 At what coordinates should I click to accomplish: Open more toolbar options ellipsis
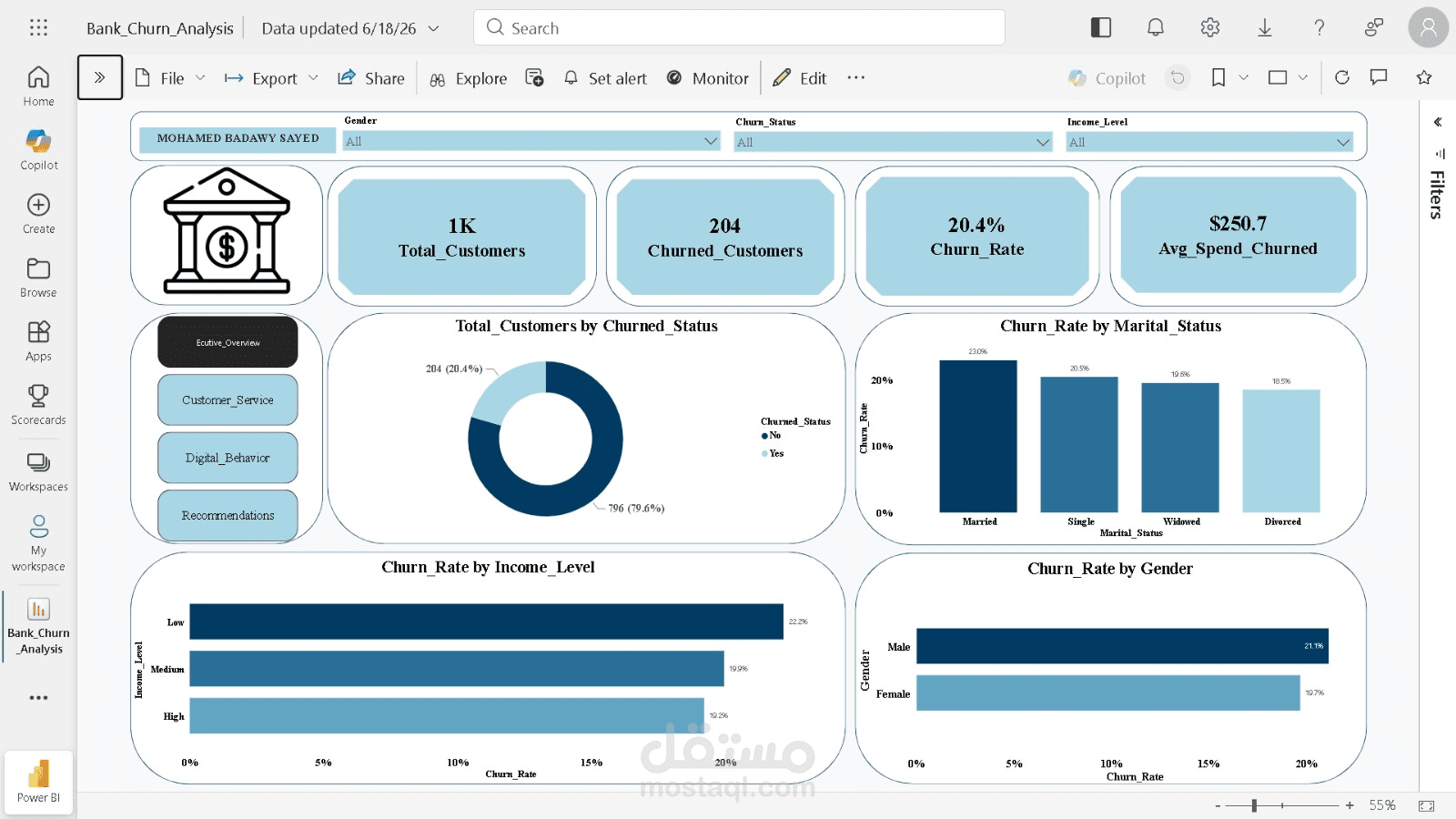(856, 77)
